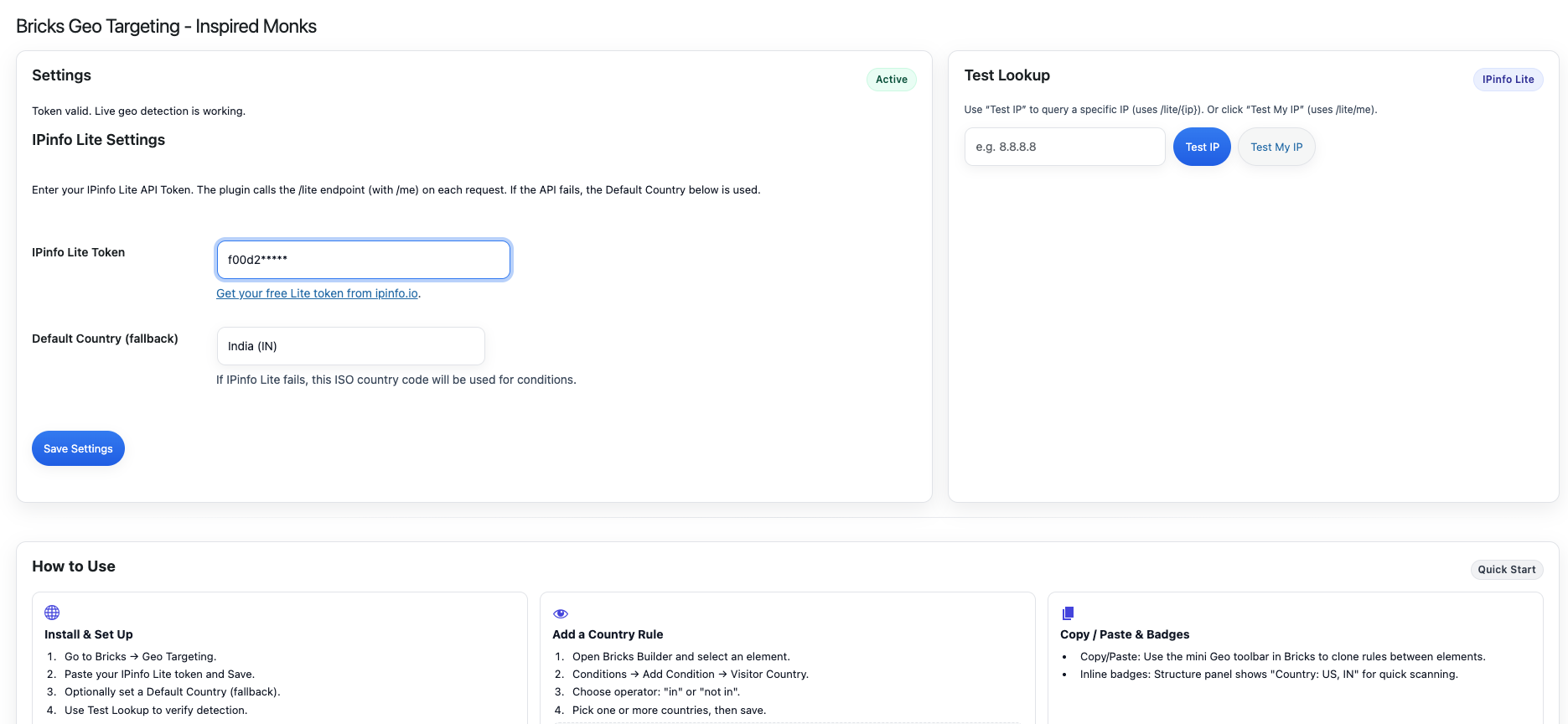The height and width of the screenshot is (724, 1568).
Task: Click Save Settings button
Action: point(78,448)
